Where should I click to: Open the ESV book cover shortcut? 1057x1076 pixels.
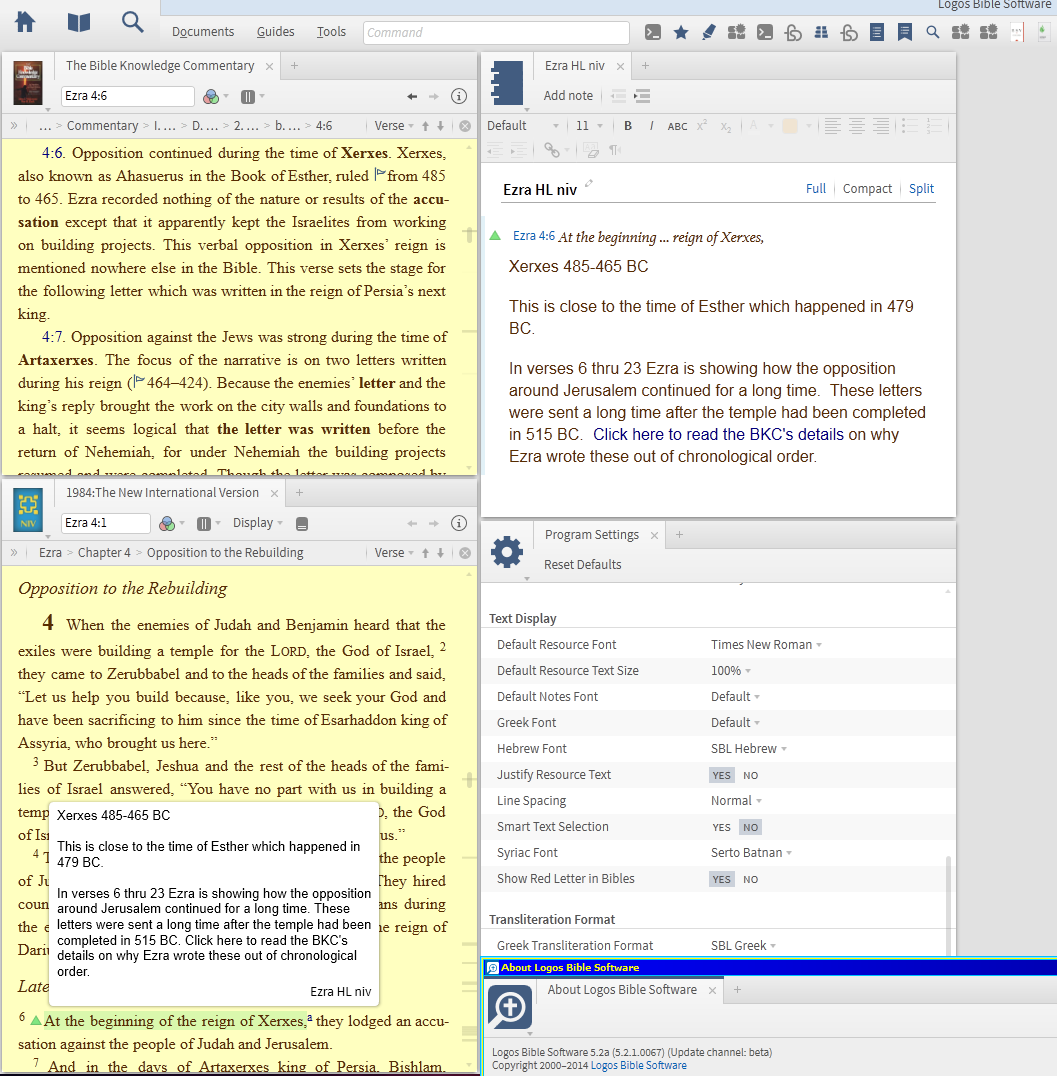1017,32
